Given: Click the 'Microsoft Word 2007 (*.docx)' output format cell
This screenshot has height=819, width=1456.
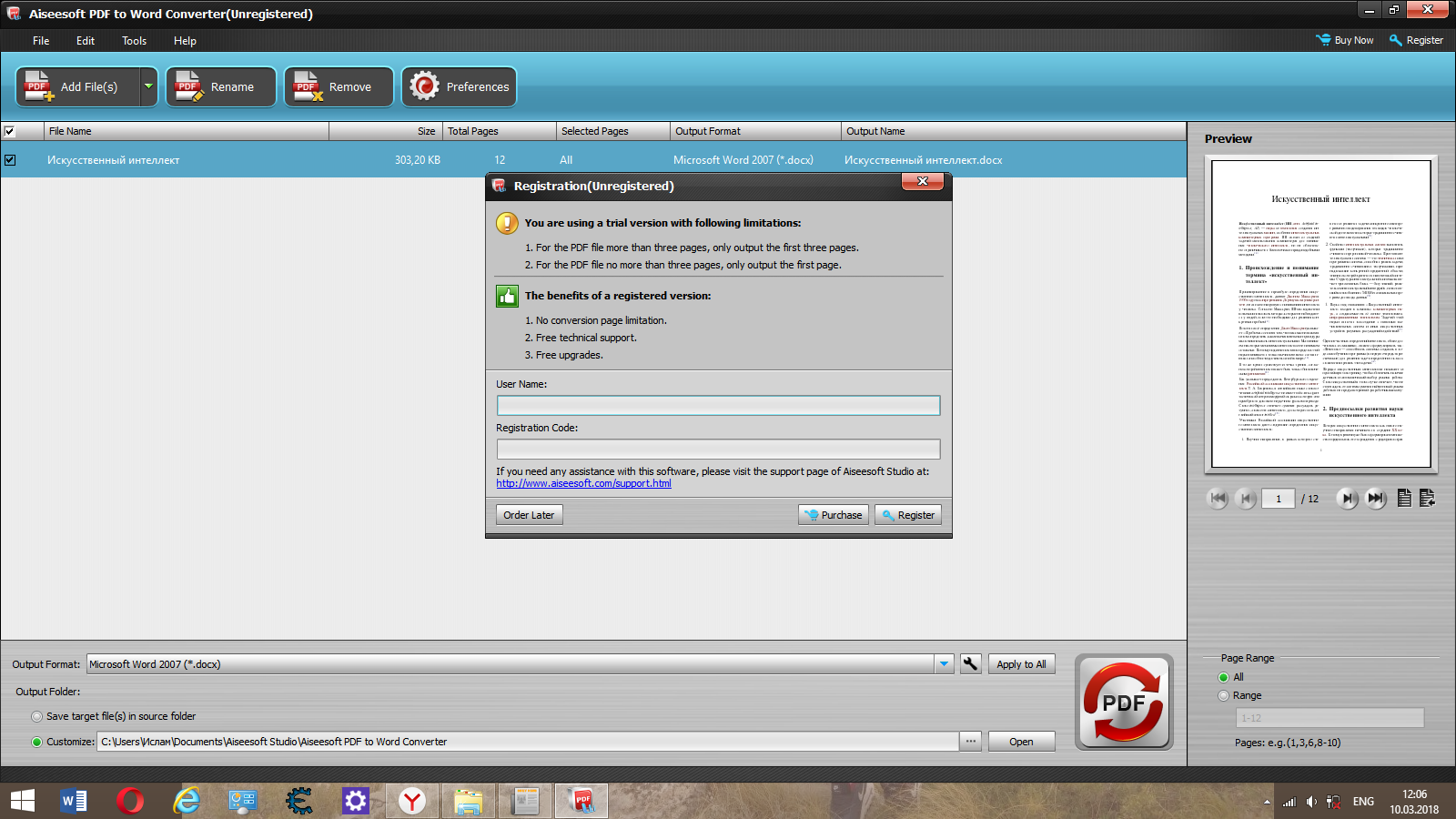Looking at the screenshot, I should click(743, 160).
